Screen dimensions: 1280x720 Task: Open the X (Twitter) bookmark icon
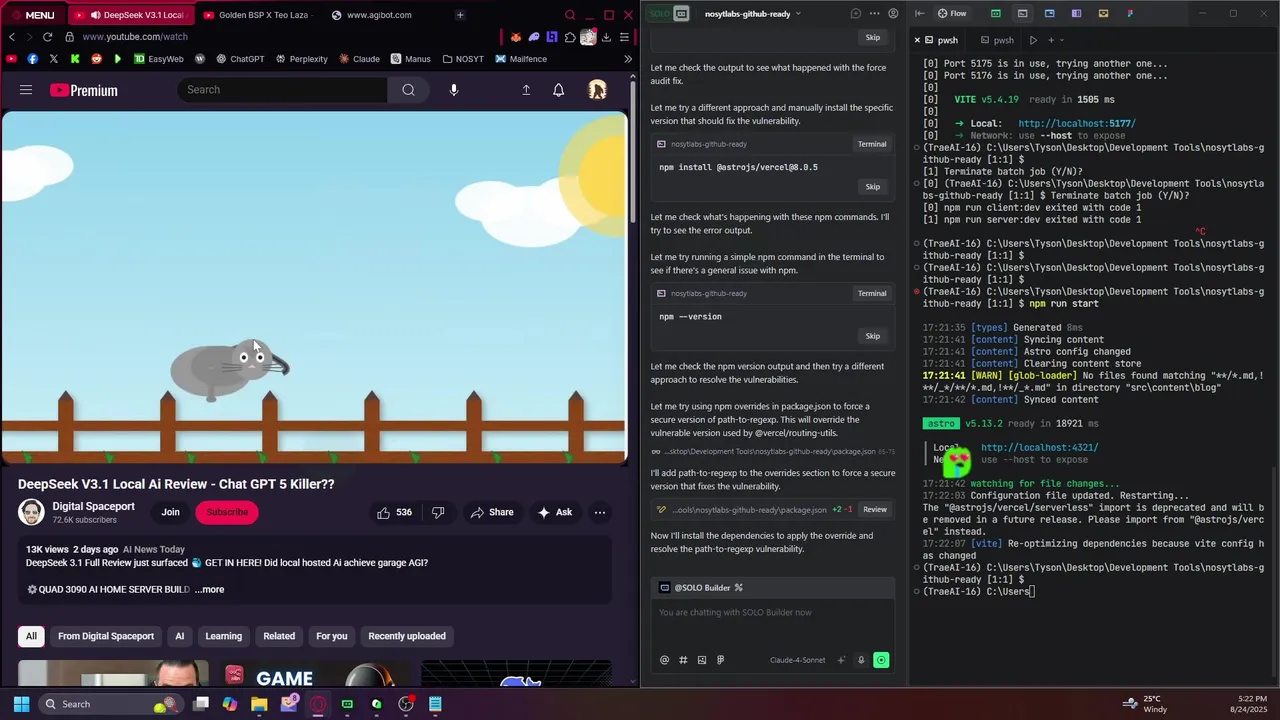tap(54, 59)
